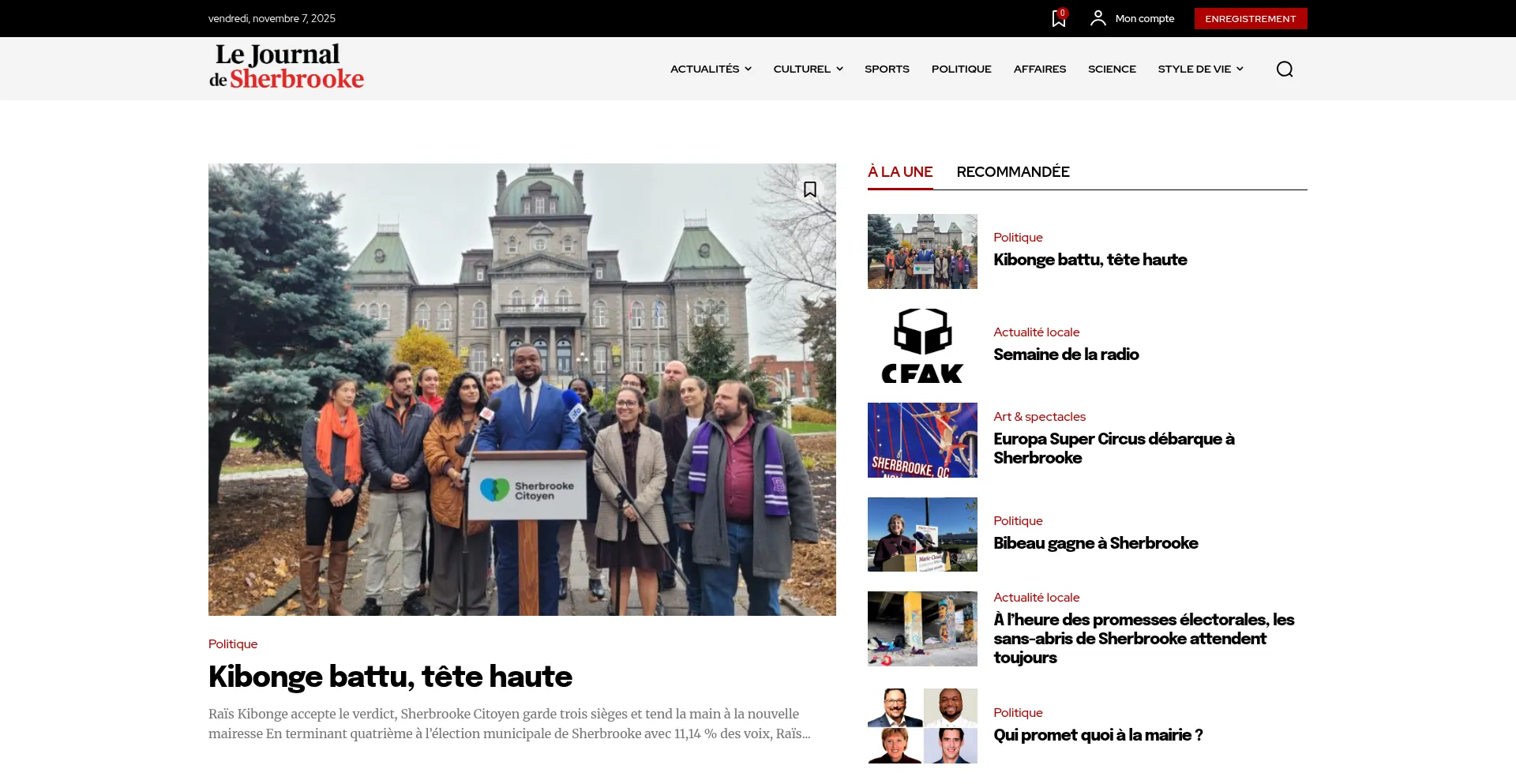Screen dimensions: 1516x784
Task: Read Bibeau gagne à Sherbrooke headline
Action: 1095,543
